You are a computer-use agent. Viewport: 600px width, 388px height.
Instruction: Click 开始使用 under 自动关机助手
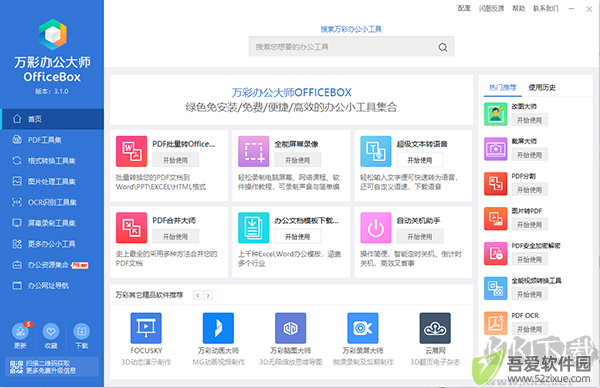420,236
